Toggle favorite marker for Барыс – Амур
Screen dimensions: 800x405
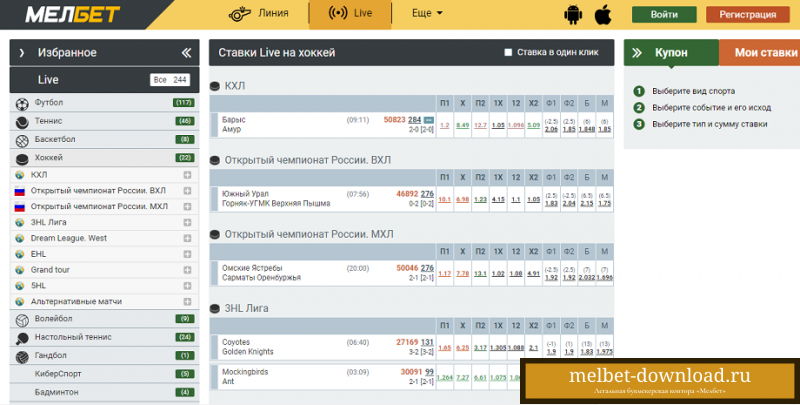pyautogui.click(x=215, y=125)
